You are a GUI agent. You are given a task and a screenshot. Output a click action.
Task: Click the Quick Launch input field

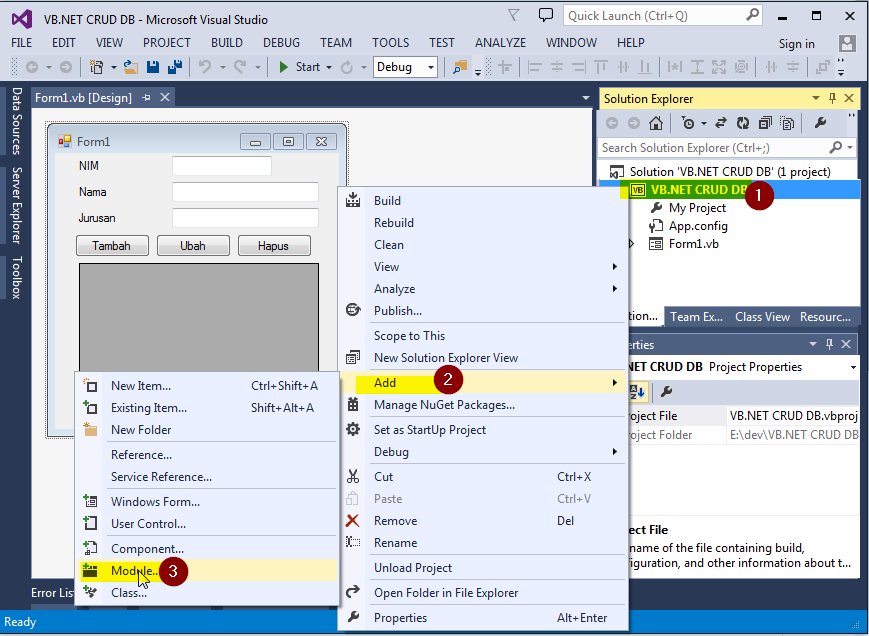pos(654,16)
